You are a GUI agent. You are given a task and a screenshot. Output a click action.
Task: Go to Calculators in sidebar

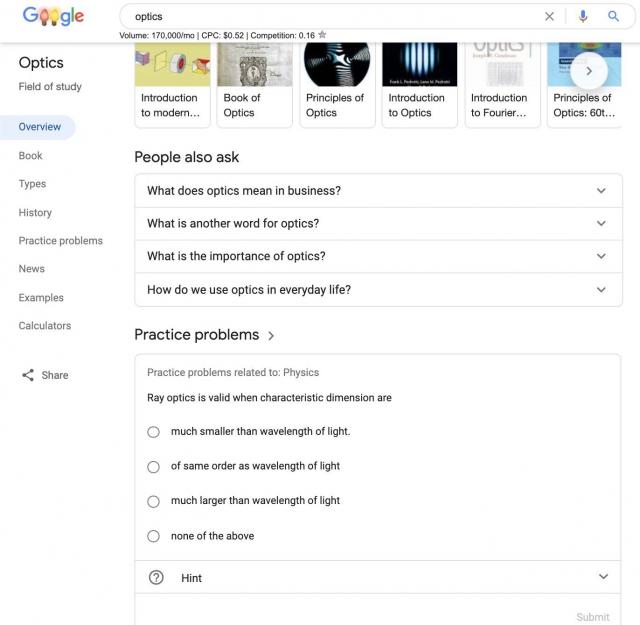tap(45, 326)
